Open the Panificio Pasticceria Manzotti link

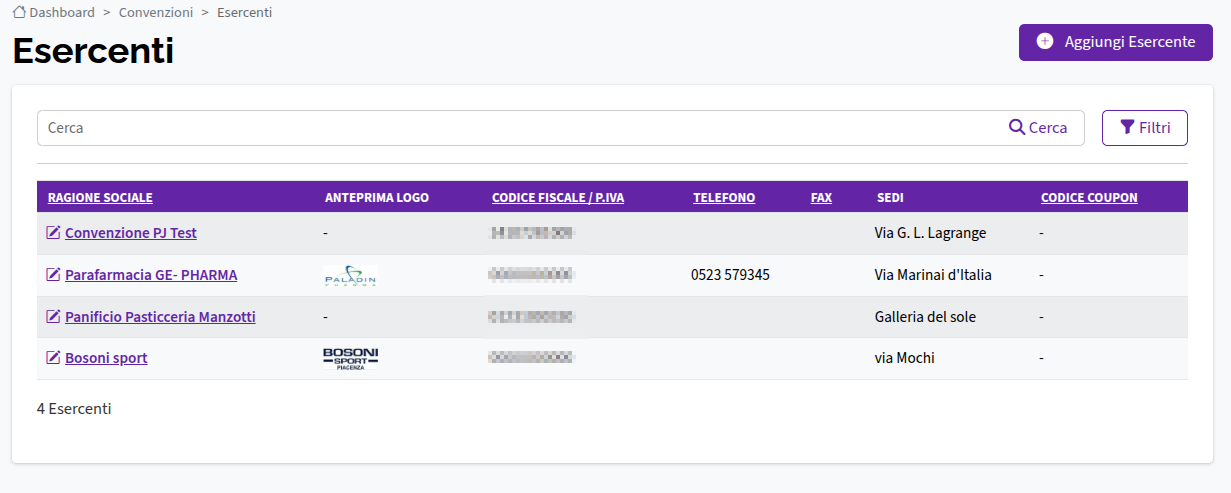160,317
